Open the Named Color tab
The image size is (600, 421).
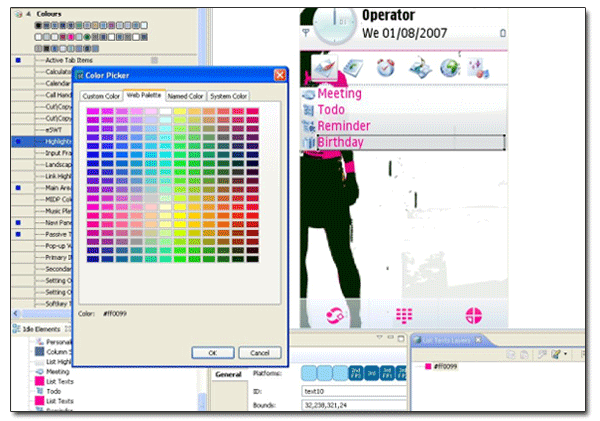pos(185,96)
